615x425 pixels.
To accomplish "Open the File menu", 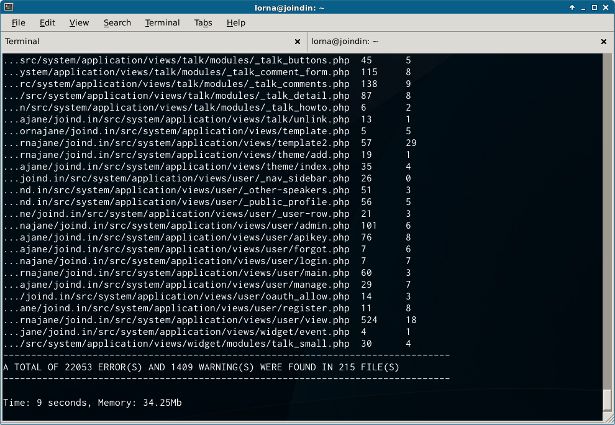I will tap(18, 23).
